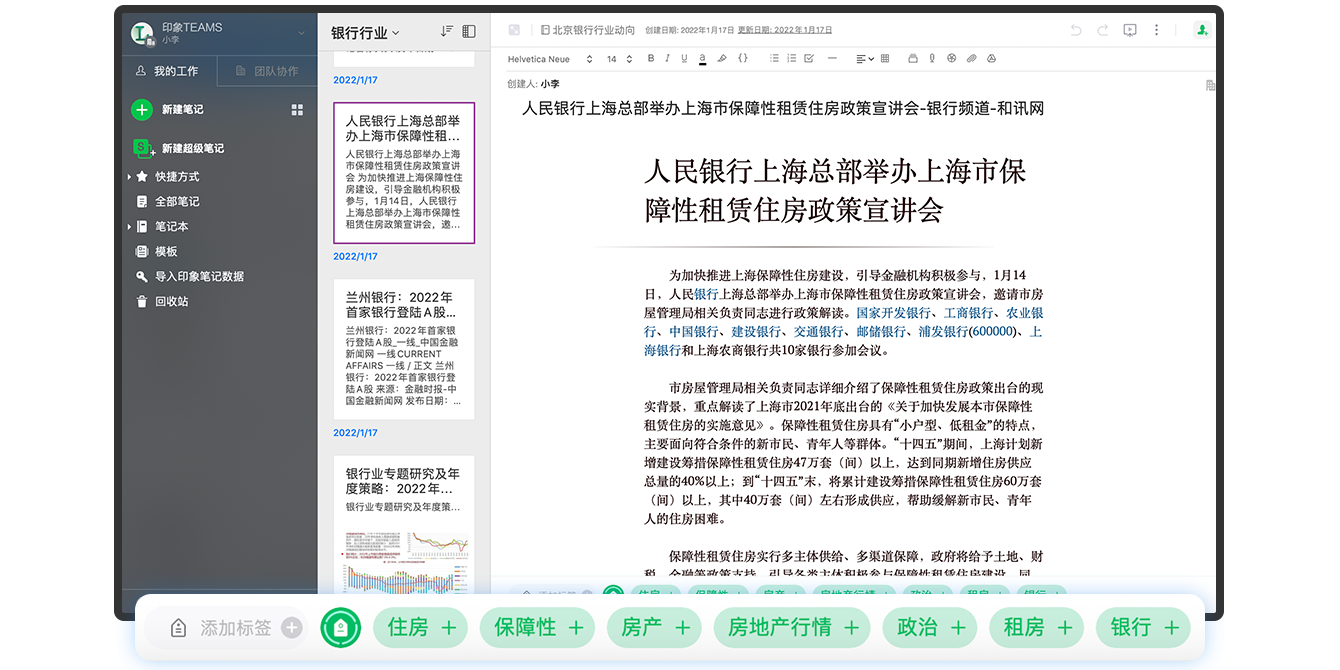Click the building icon at editor right edge
Screen dimensions: 1340x670
pos(1210,85)
